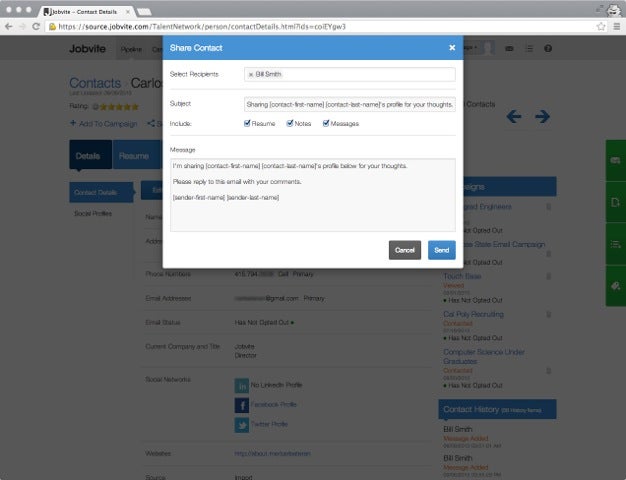Viewport: 626px width, 480px height.
Task: Delete Touch Base campaign trash icon
Action: click(x=549, y=276)
